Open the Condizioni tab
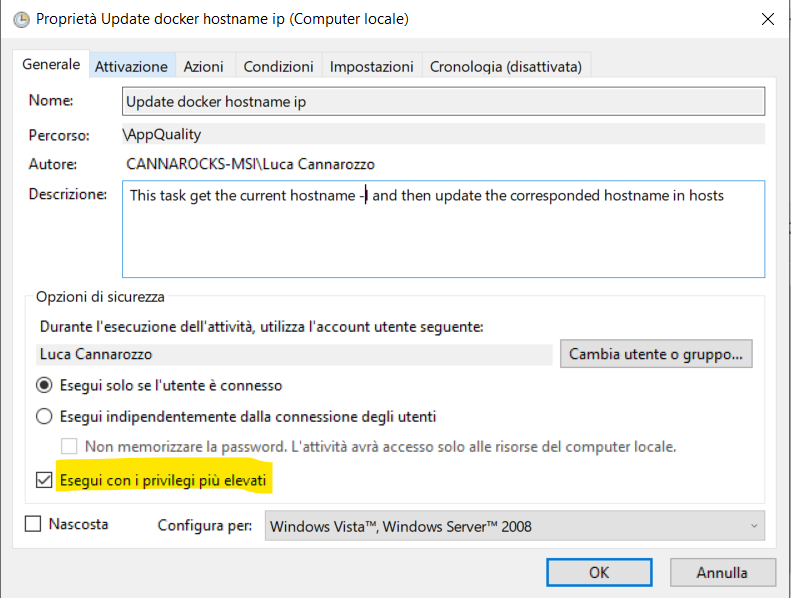Image resolution: width=791 pixels, height=598 pixels. point(278,66)
